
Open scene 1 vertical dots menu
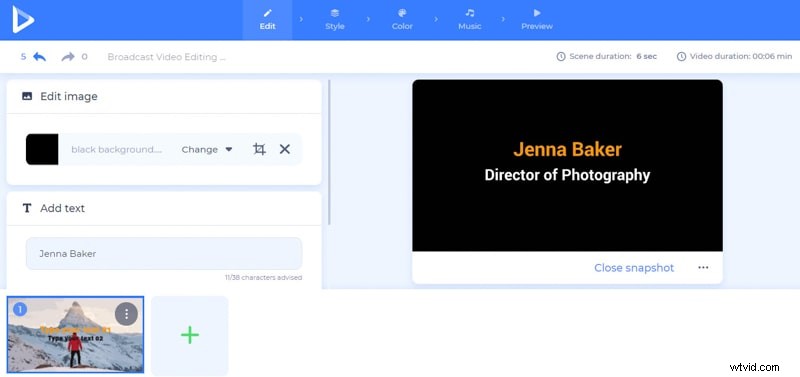127,314
